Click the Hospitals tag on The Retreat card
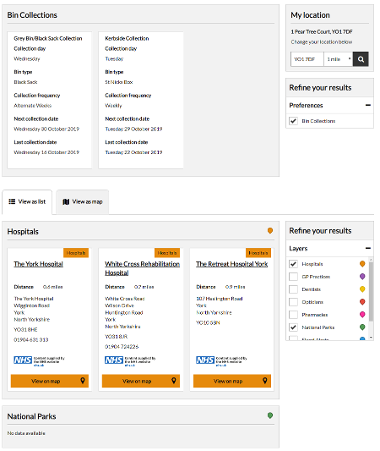This screenshot has height=451, width=380. click(x=258, y=253)
